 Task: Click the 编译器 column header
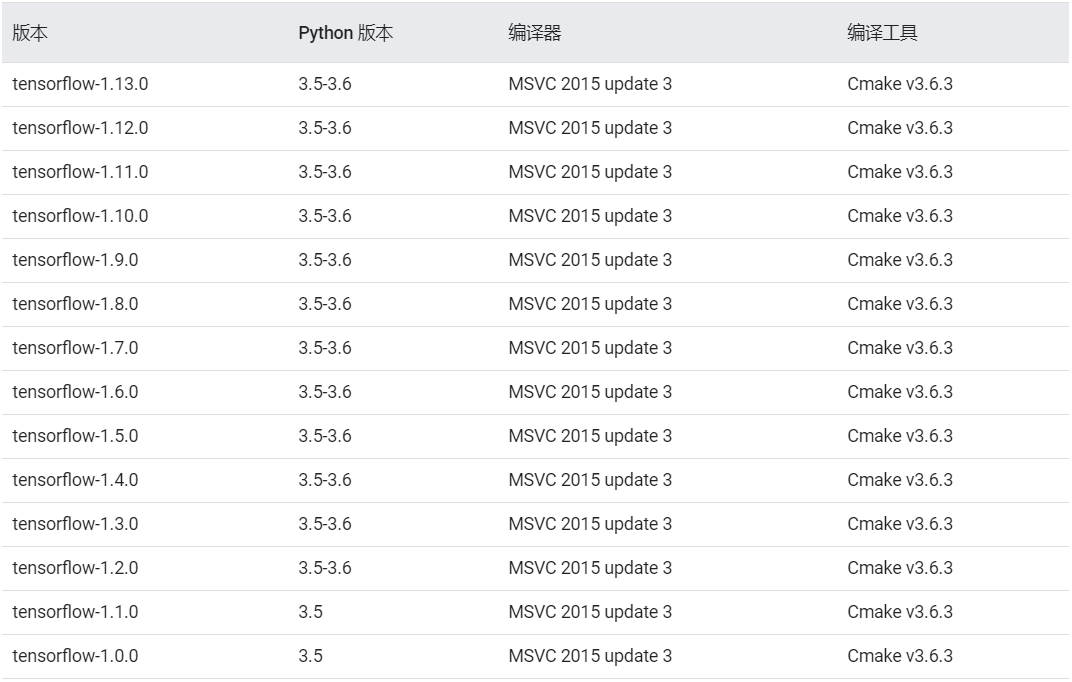pos(534,33)
